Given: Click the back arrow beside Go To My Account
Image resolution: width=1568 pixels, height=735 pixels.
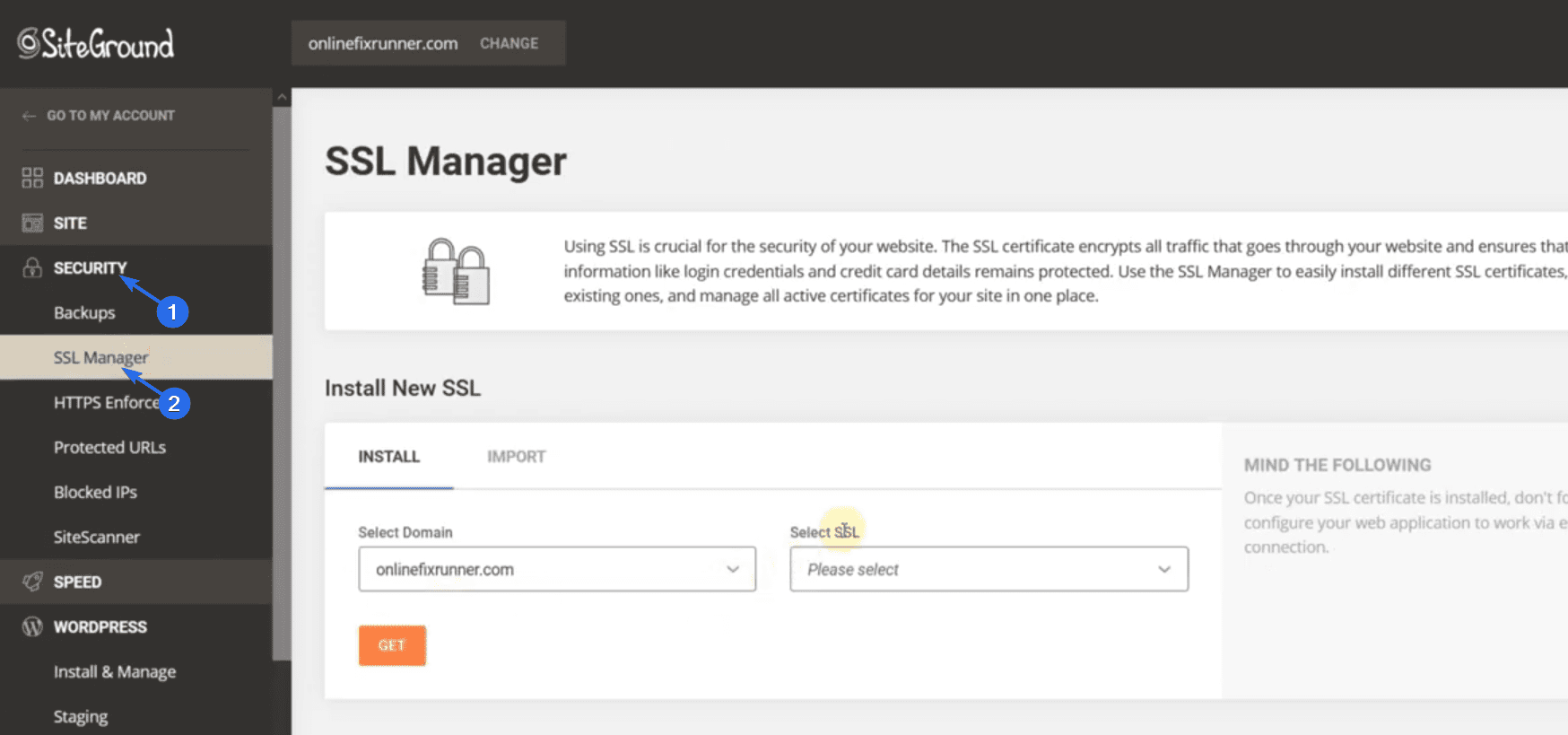Looking at the screenshot, I should click(29, 116).
